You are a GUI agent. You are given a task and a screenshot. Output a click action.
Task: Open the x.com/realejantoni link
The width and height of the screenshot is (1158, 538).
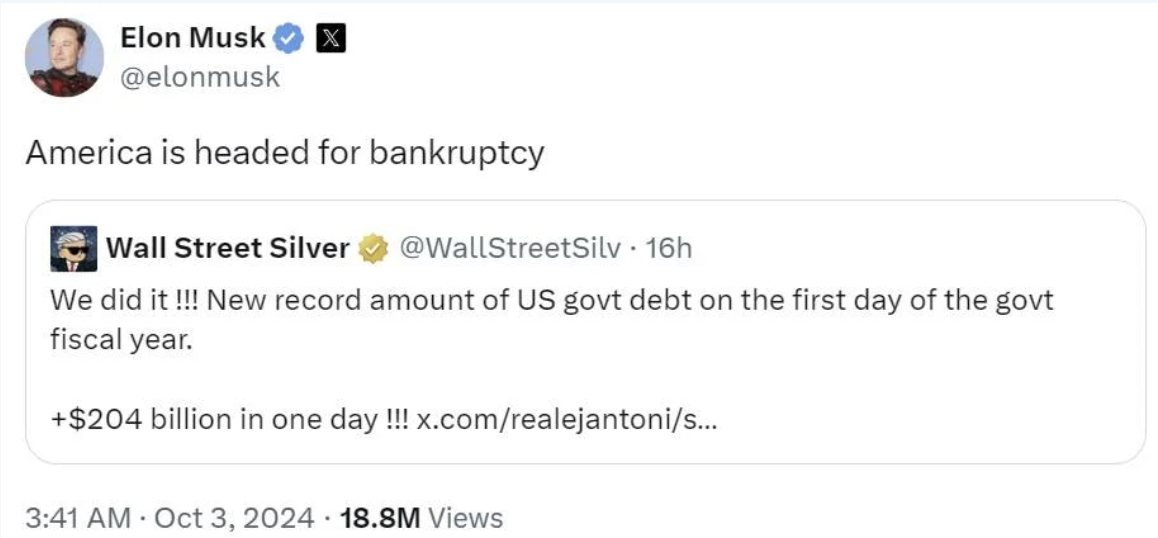point(564,419)
